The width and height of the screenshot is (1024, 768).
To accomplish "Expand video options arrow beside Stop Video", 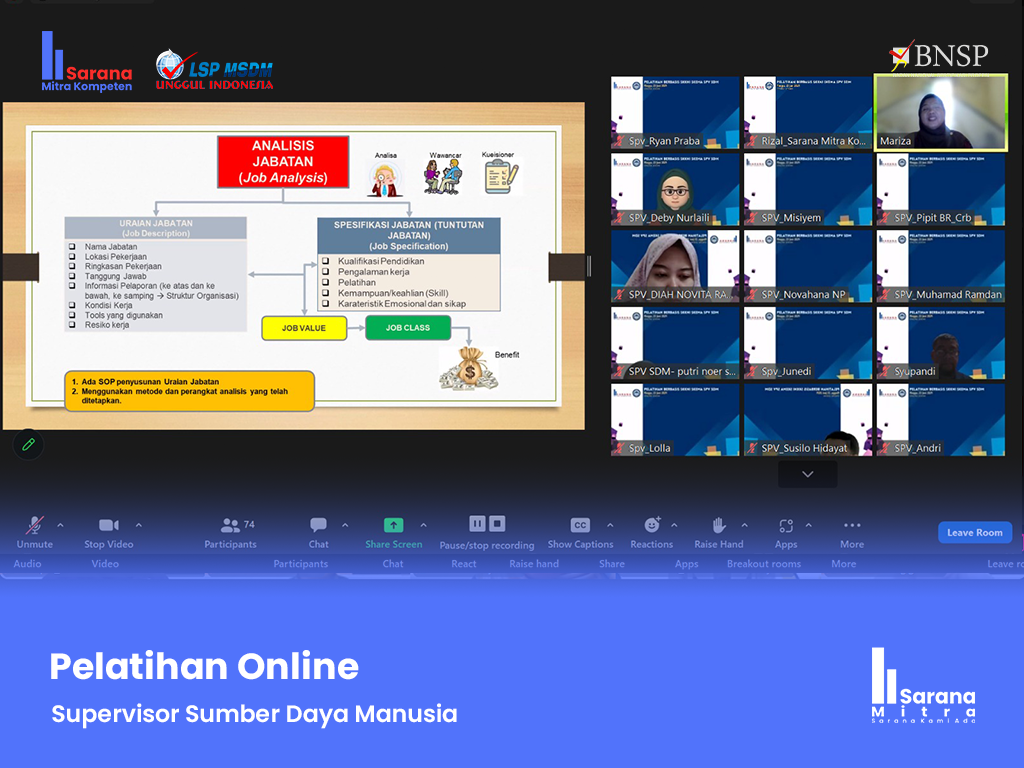I will pyautogui.click(x=138, y=525).
